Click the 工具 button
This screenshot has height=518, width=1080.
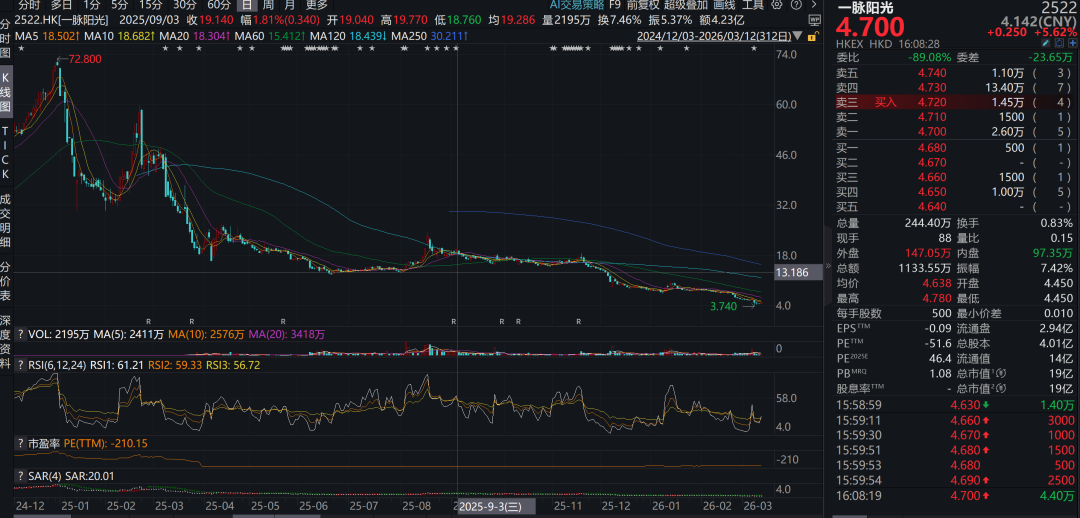tap(752, 5)
